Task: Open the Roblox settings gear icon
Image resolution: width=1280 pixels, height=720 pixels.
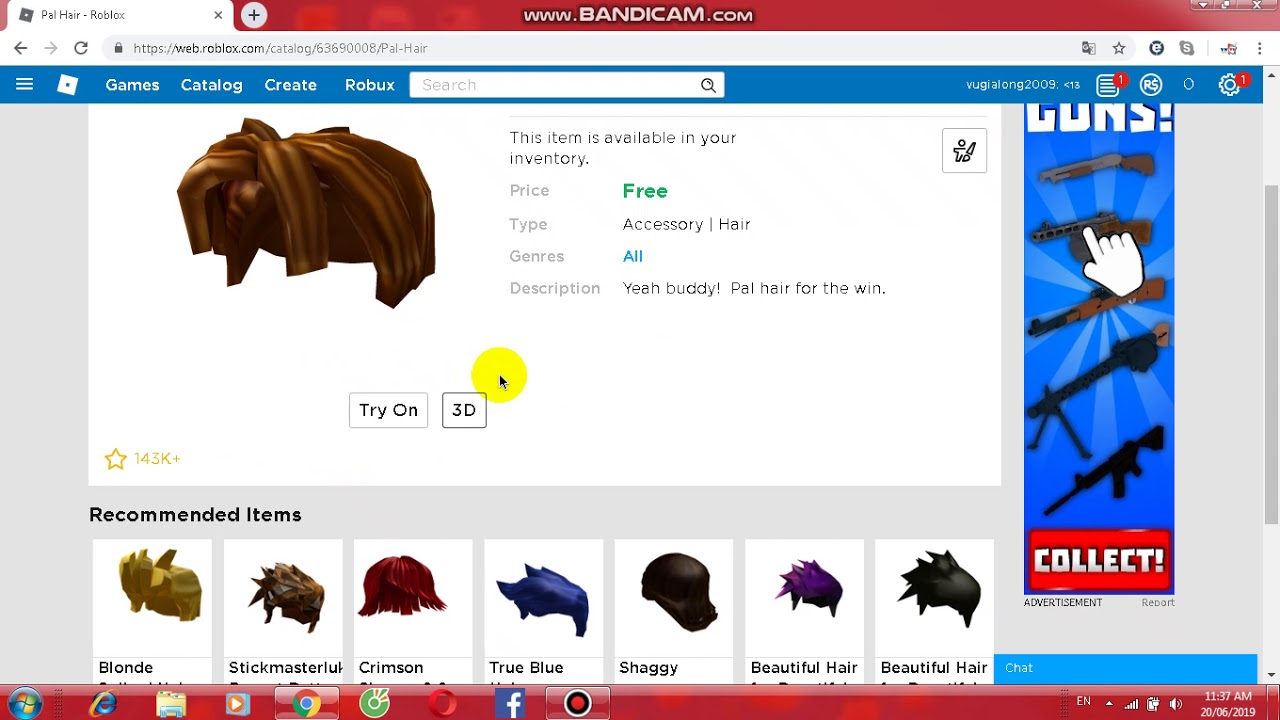Action: click(x=1229, y=85)
